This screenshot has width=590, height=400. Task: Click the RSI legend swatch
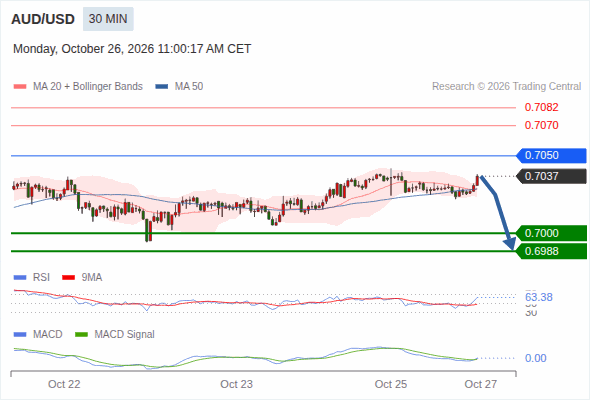tap(20, 278)
